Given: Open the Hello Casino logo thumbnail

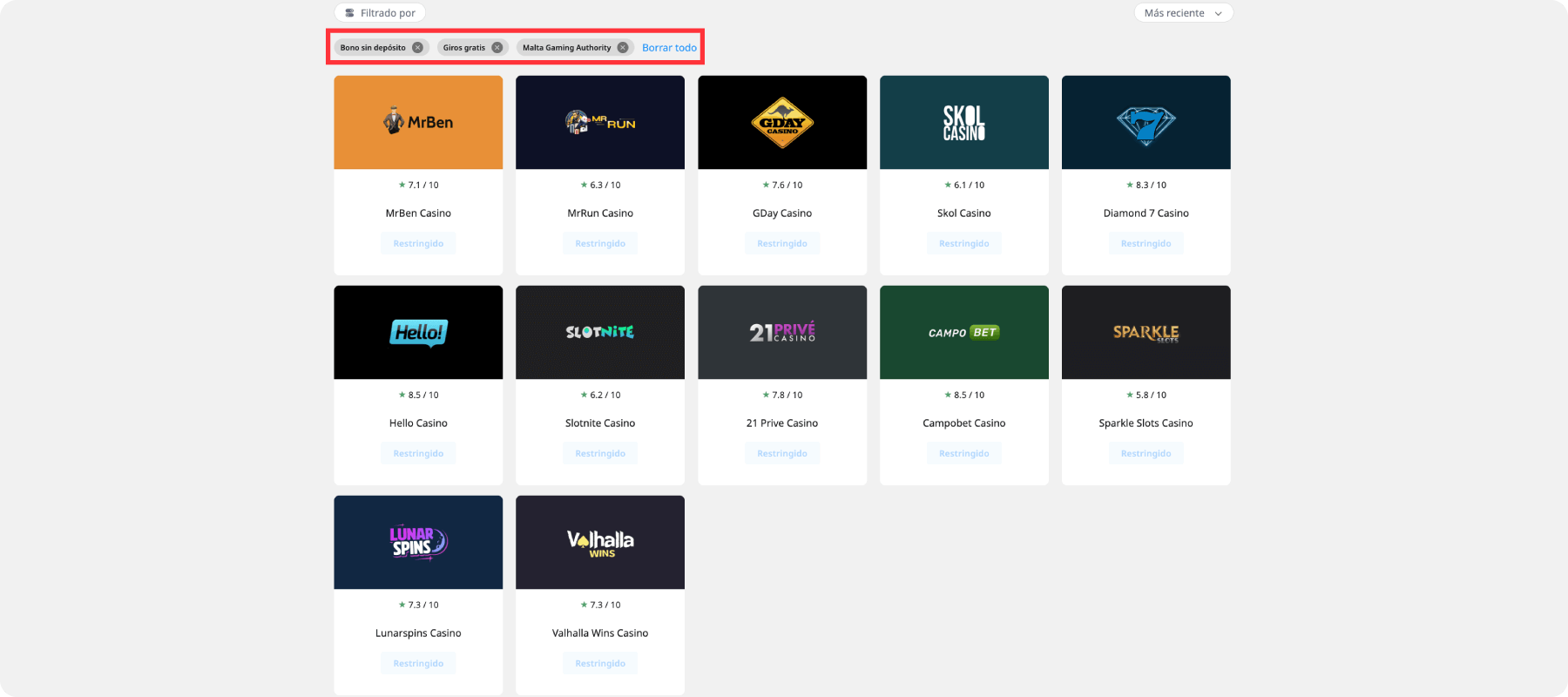Looking at the screenshot, I should tap(418, 332).
